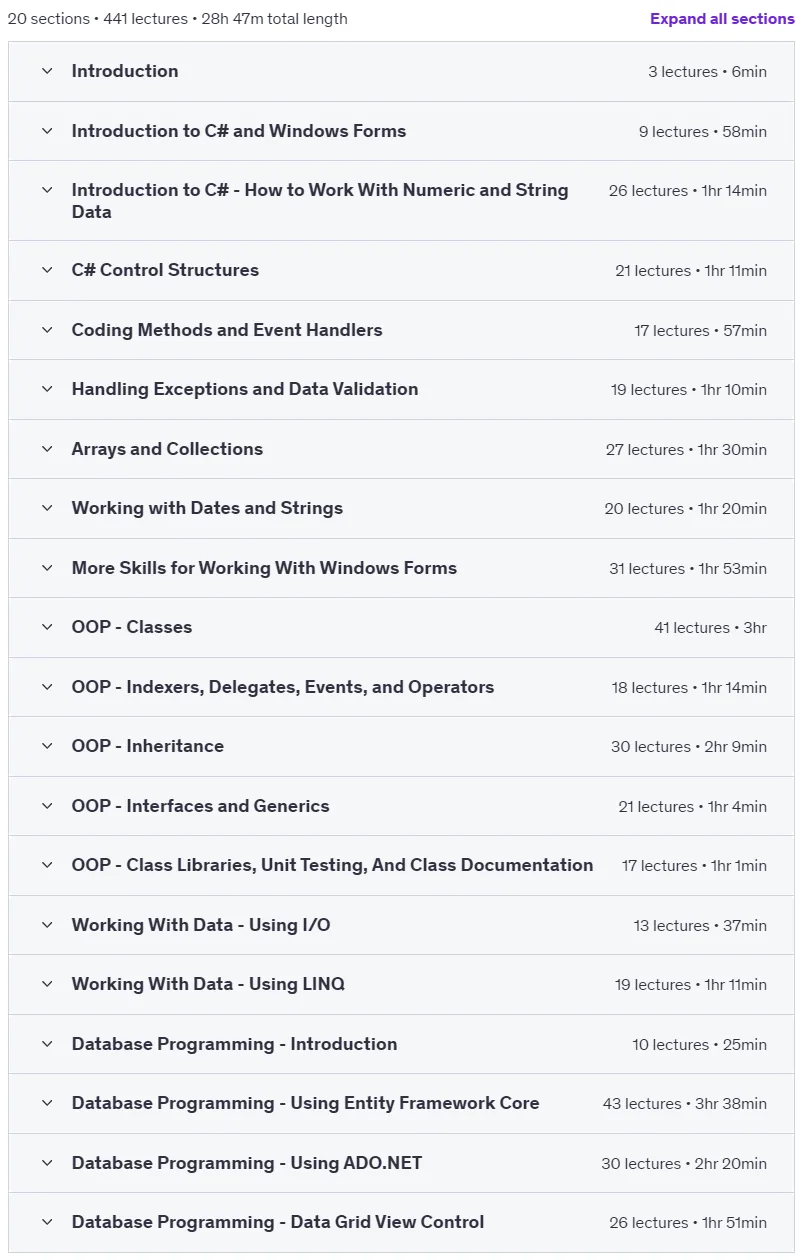Screen dimensions: 804x1260
Task: Click chevron beside Database Programming - Using ADO.NET
Action: (x=46, y=1163)
